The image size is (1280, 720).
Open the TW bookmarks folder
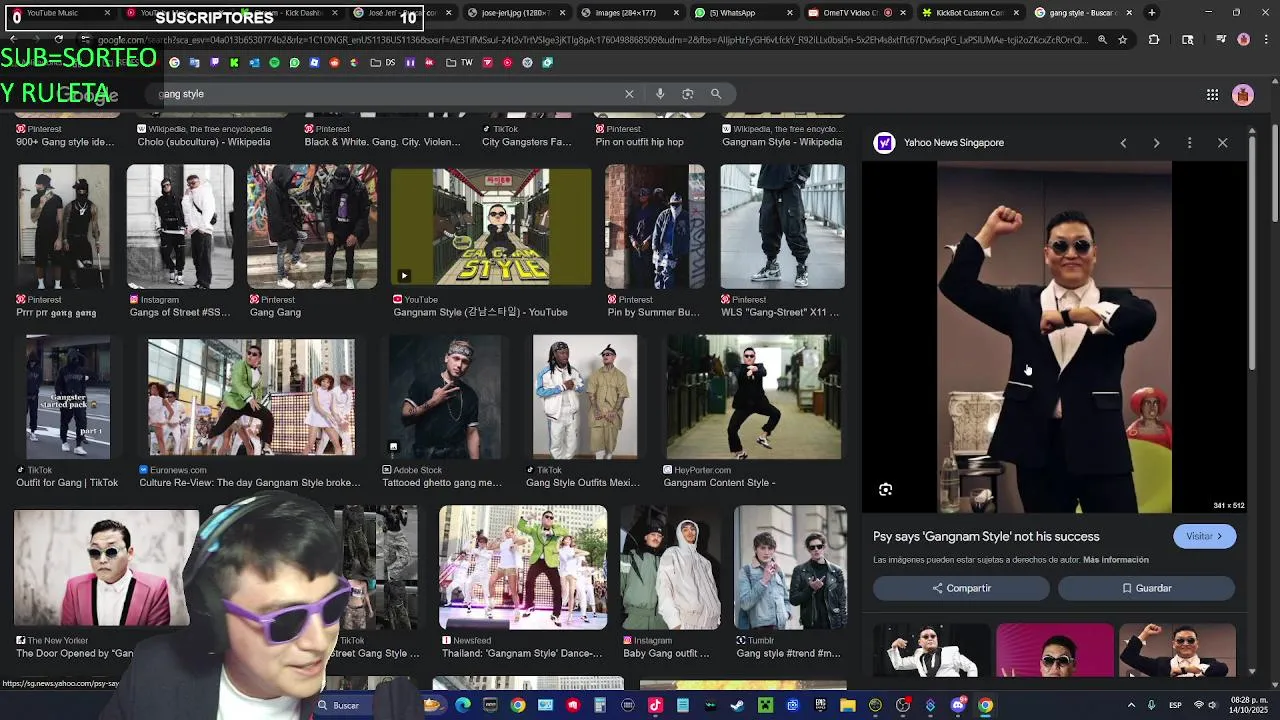(x=460, y=62)
